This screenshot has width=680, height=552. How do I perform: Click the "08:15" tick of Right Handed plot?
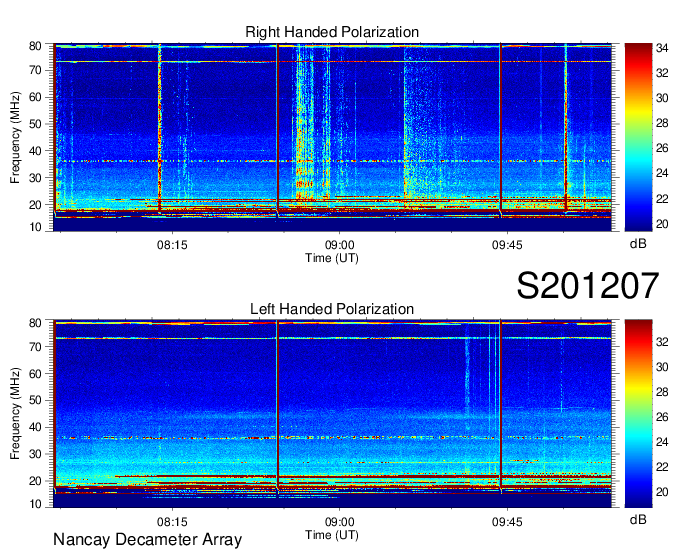click(172, 245)
